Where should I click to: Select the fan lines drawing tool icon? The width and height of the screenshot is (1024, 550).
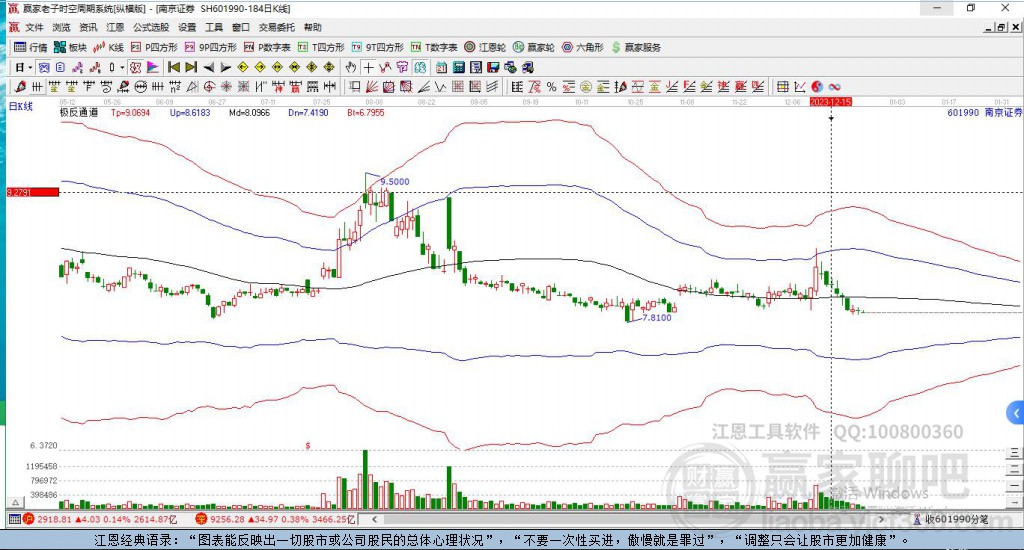(372, 86)
